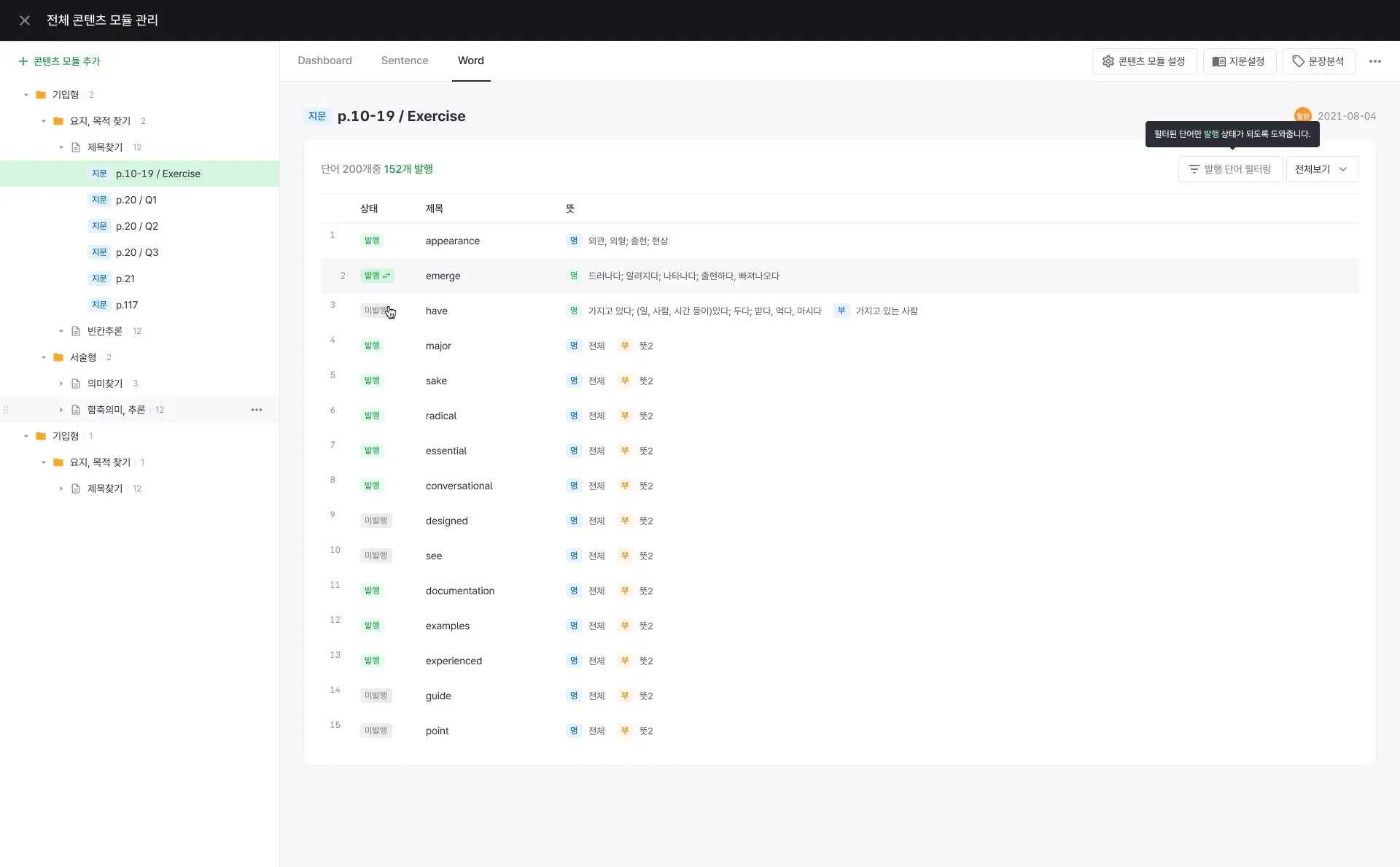Open the top-right more options ellipsis

pos(1374,61)
